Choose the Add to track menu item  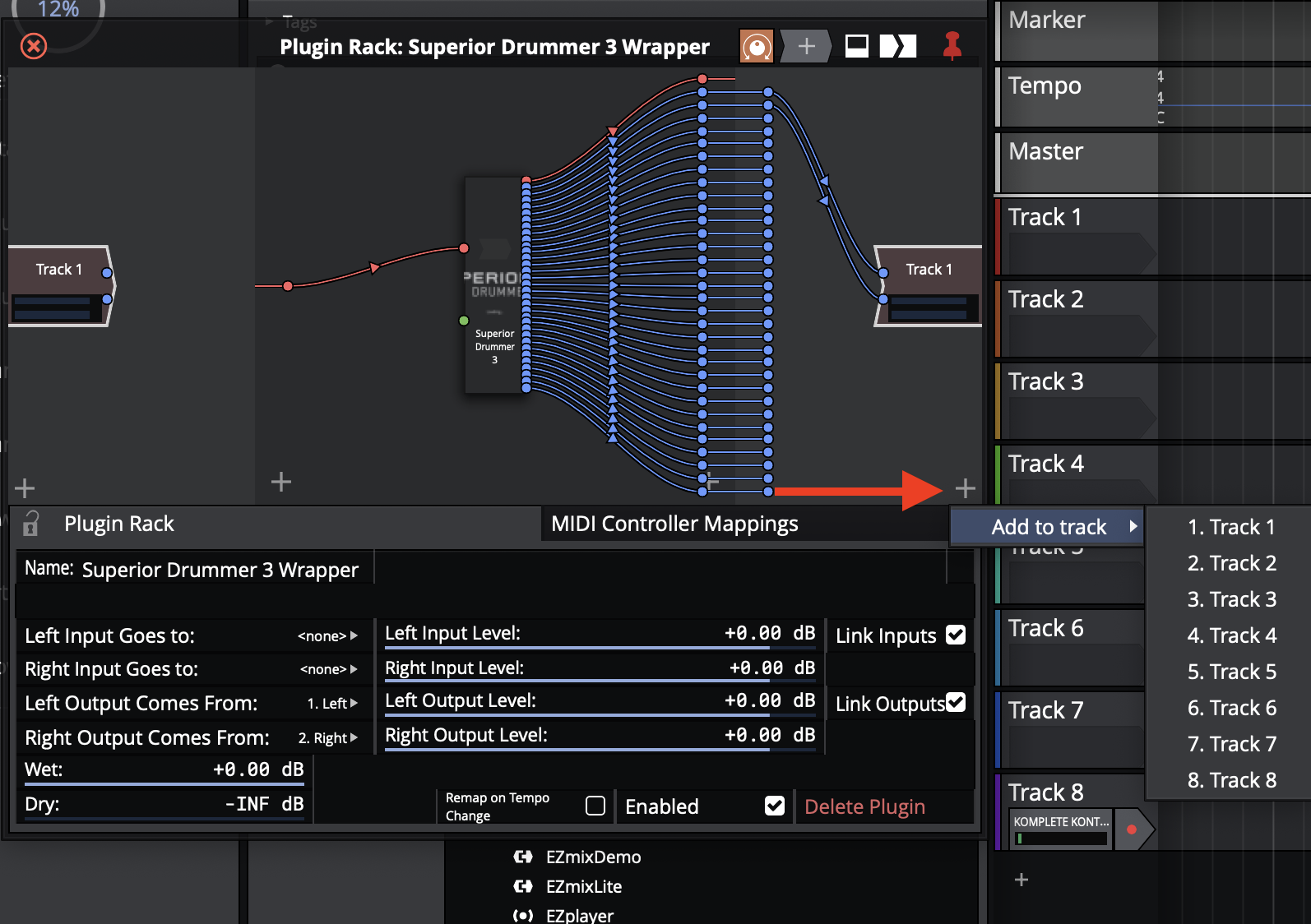1049,527
